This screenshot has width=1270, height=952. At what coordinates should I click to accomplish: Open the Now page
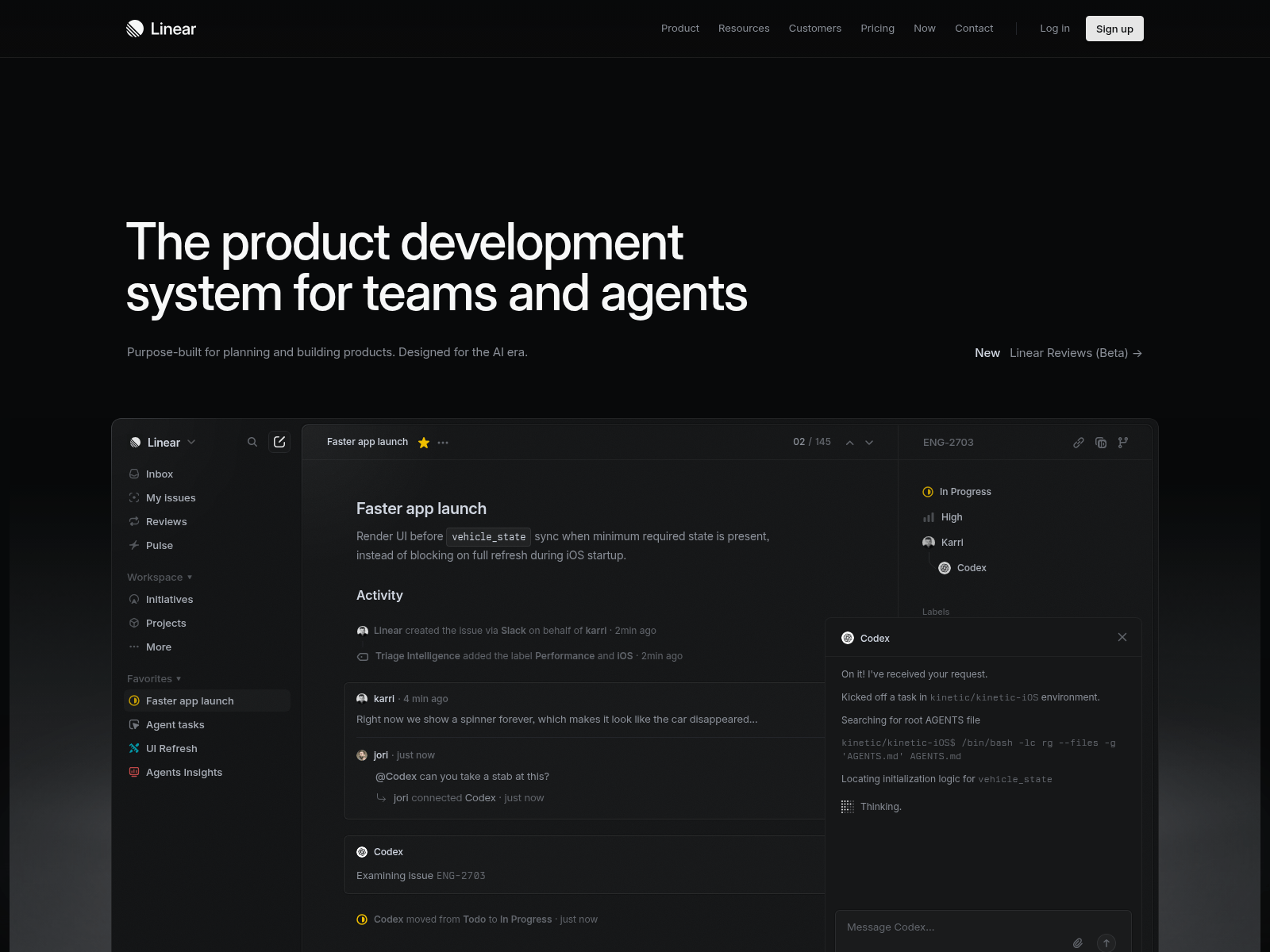[925, 29]
